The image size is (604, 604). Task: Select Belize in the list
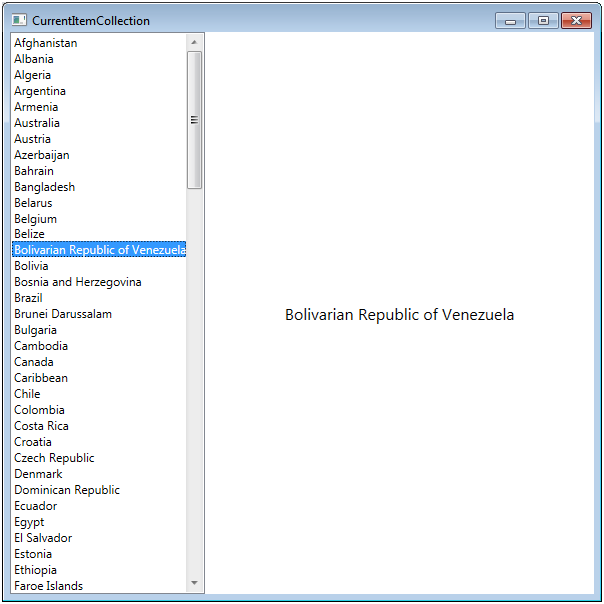pos(99,234)
